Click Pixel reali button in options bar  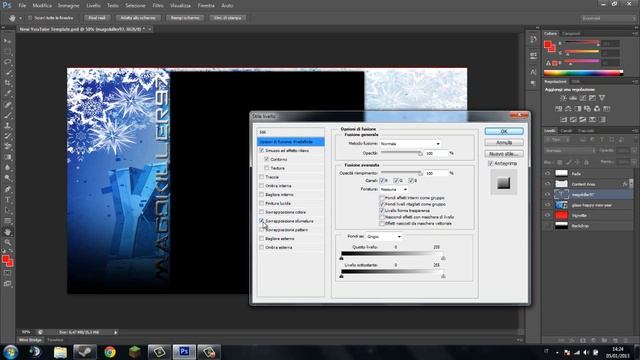(x=97, y=18)
